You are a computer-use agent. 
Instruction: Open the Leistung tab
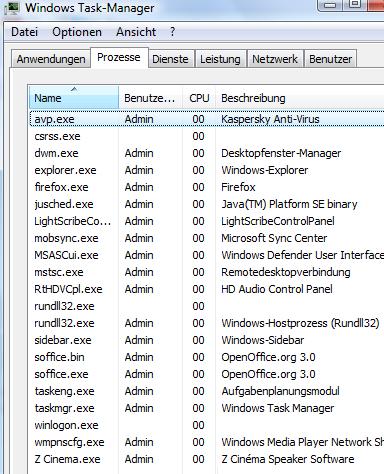coord(220,59)
